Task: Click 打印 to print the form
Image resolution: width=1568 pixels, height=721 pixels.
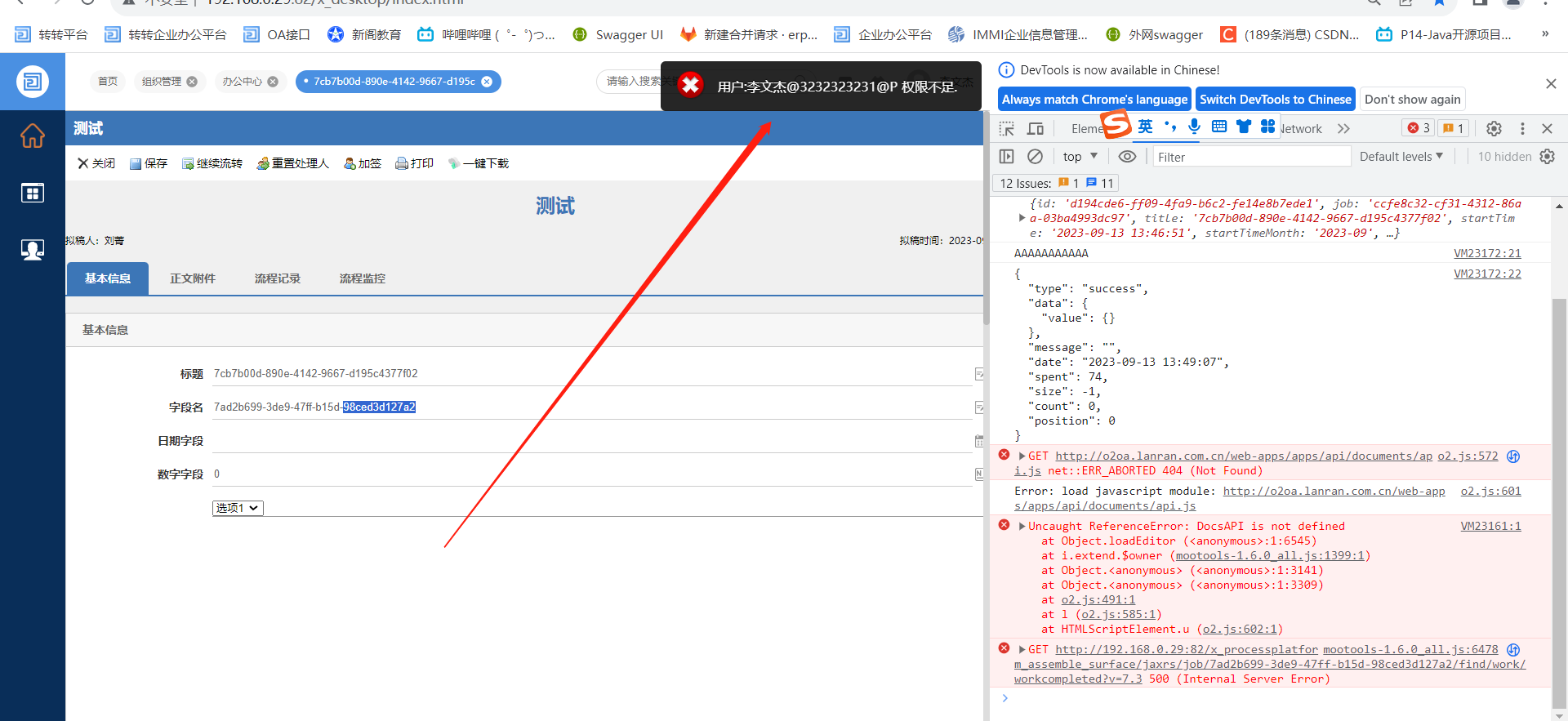Action: coord(415,163)
